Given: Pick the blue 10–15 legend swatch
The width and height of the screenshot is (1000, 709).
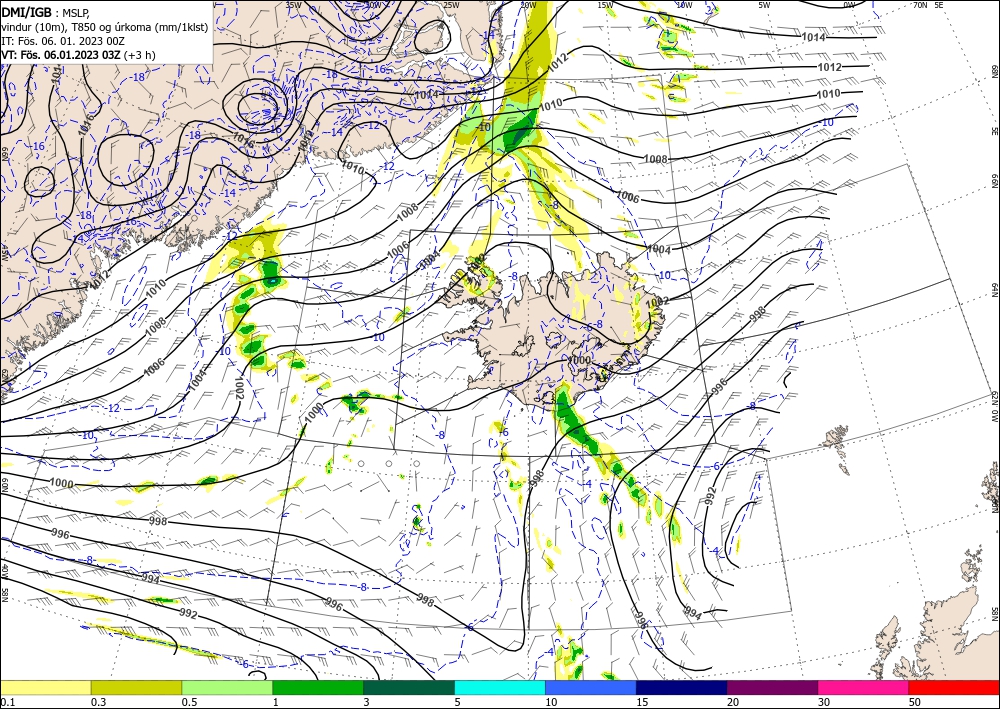Looking at the screenshot, I should pyautogui.click(x=591, y=687).
